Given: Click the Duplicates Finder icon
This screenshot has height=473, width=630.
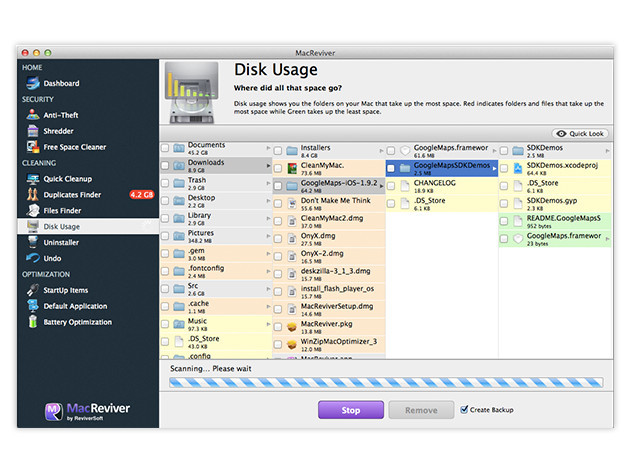Looking at the screenshot, I should (33, 195).
